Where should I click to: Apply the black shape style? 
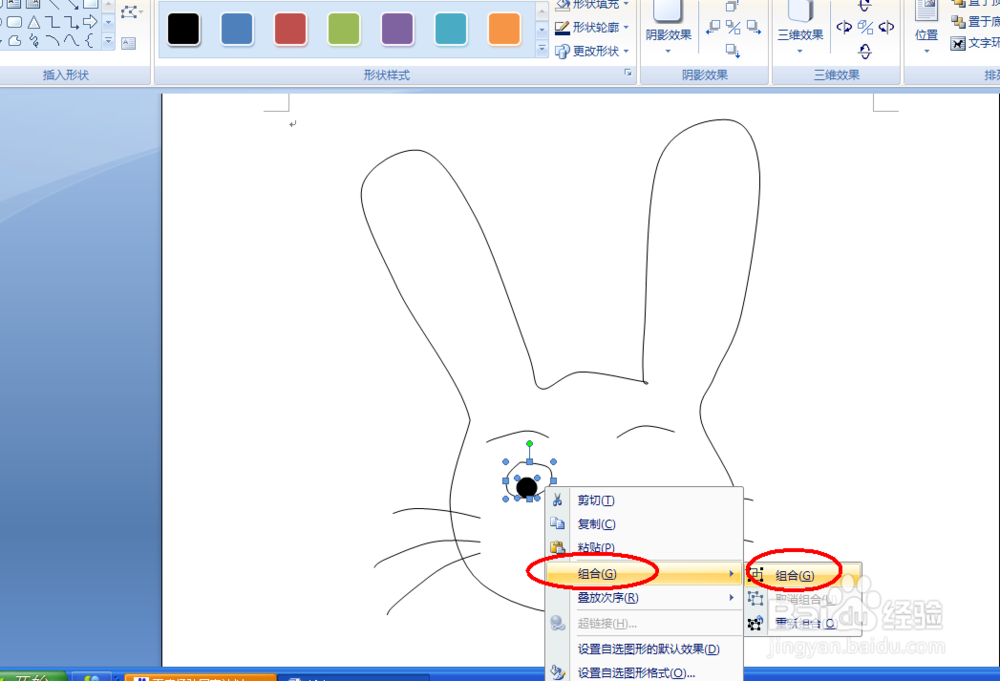pyautogui.click(x=184, y=29)
